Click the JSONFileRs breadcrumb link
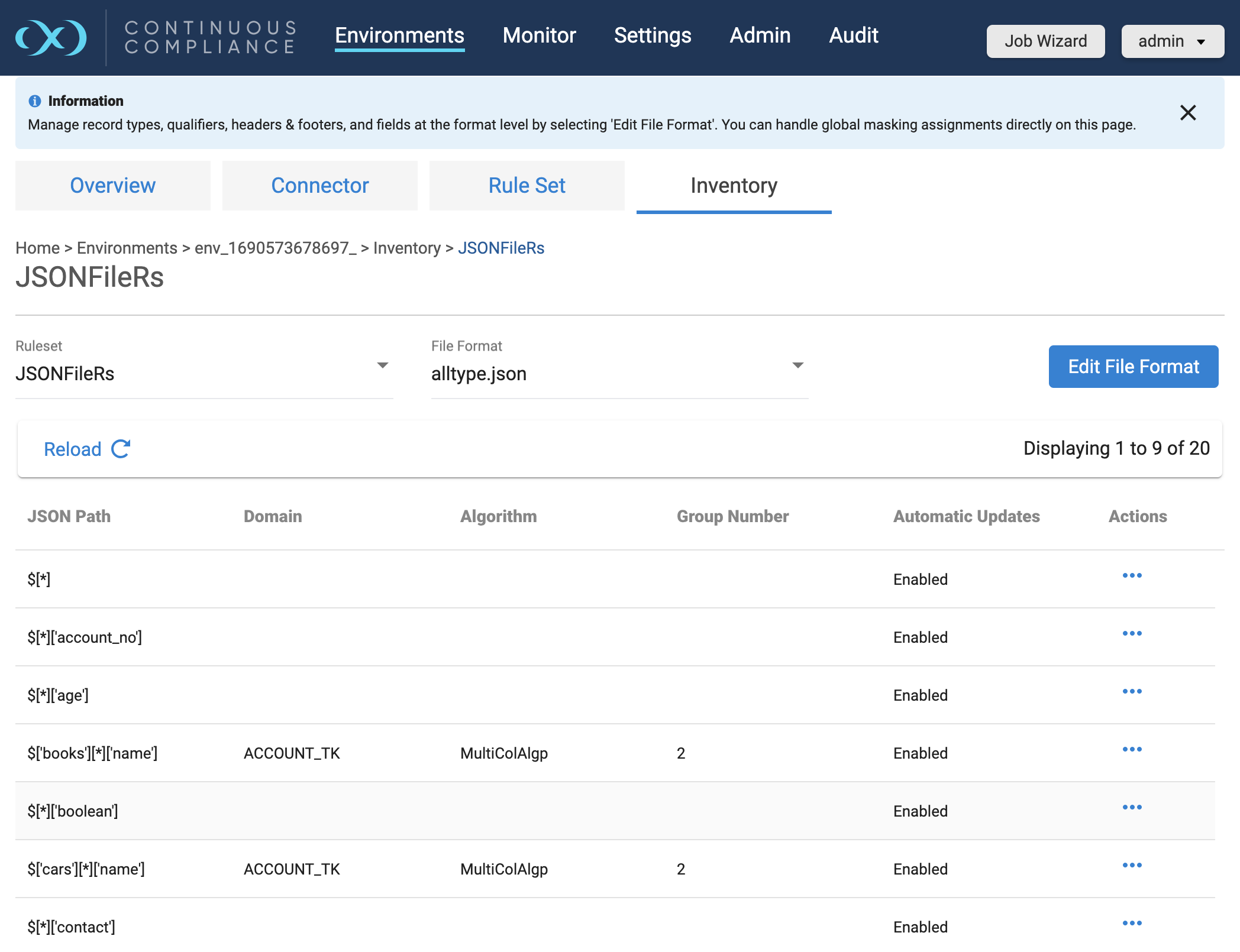The image size is (1240, 952). (500, 248)
